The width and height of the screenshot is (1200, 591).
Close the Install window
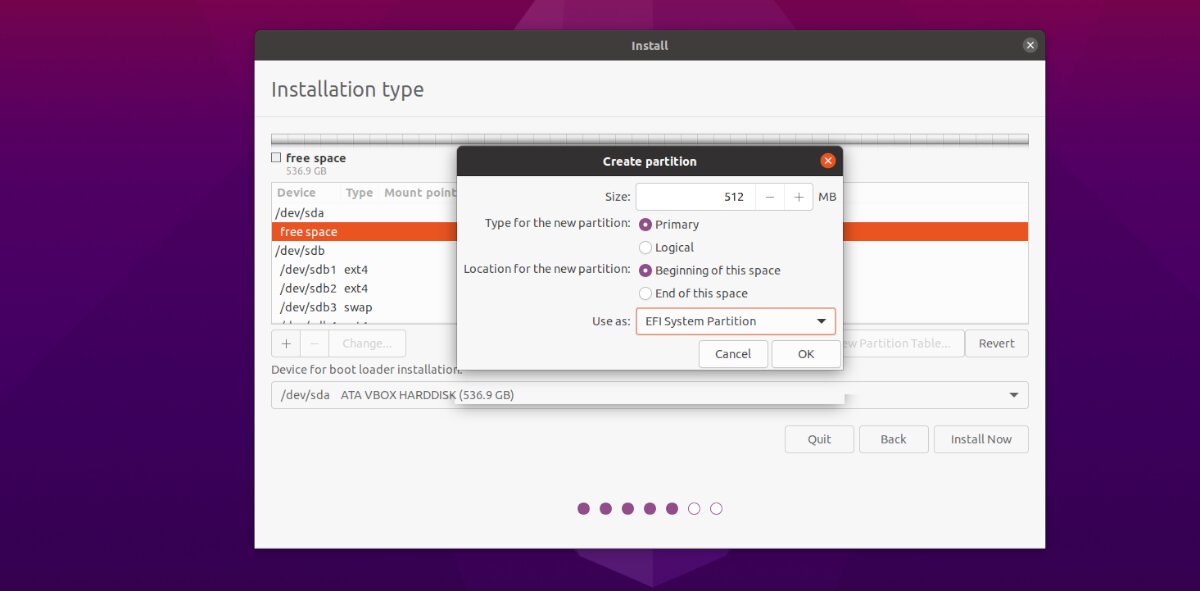click(x=1030, y=45)
